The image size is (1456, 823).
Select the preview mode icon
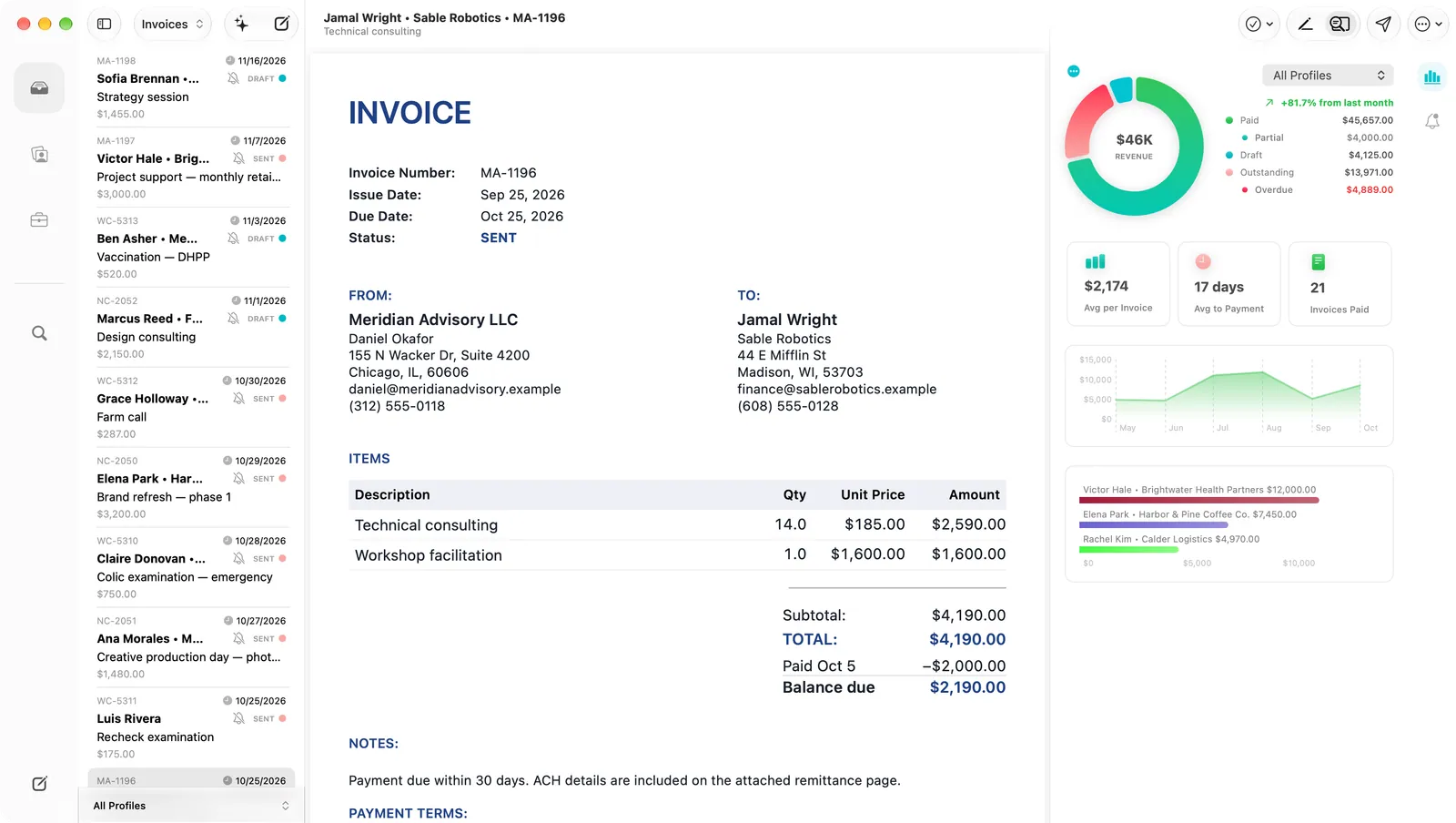click(1340, 25)
